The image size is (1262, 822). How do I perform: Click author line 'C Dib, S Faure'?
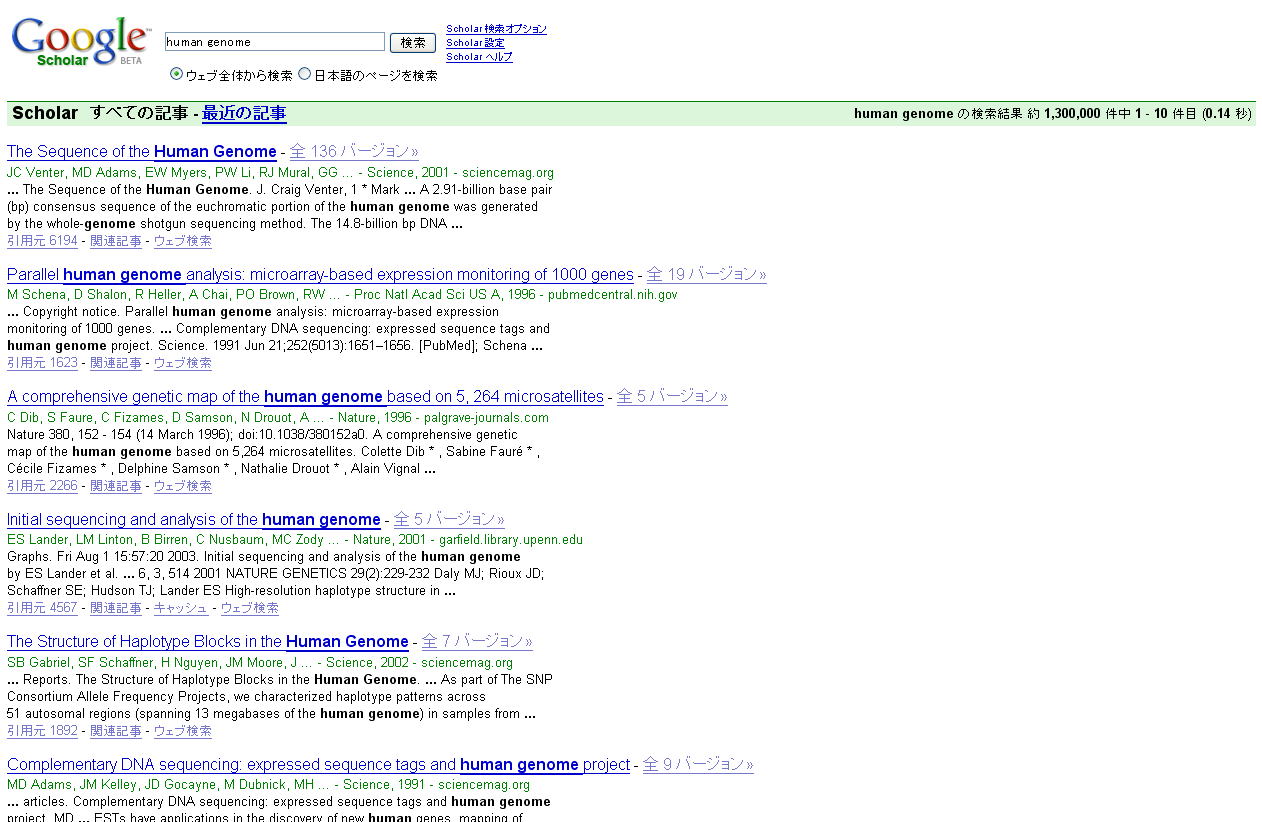278,418
